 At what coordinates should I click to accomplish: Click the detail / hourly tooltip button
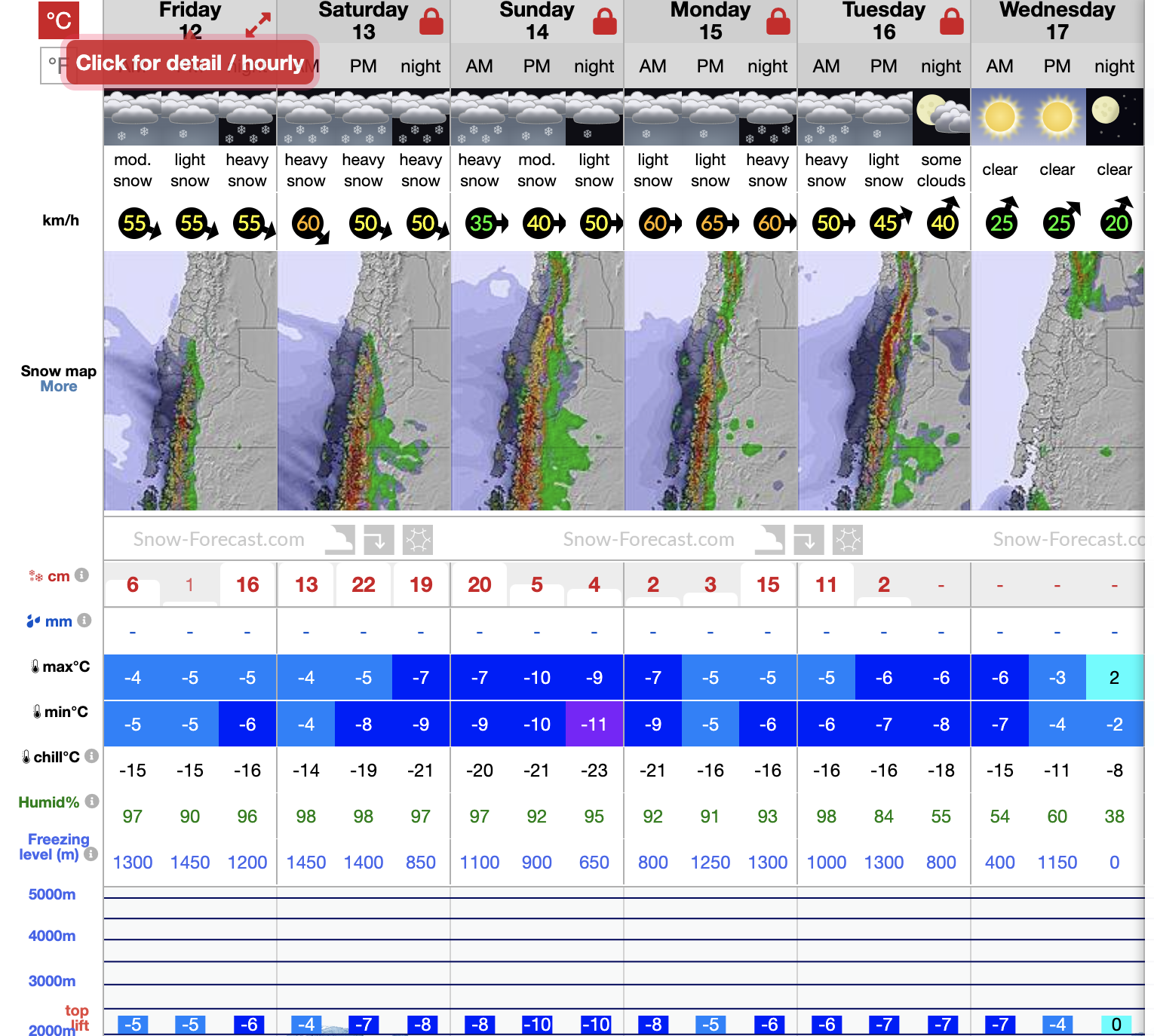190,63
